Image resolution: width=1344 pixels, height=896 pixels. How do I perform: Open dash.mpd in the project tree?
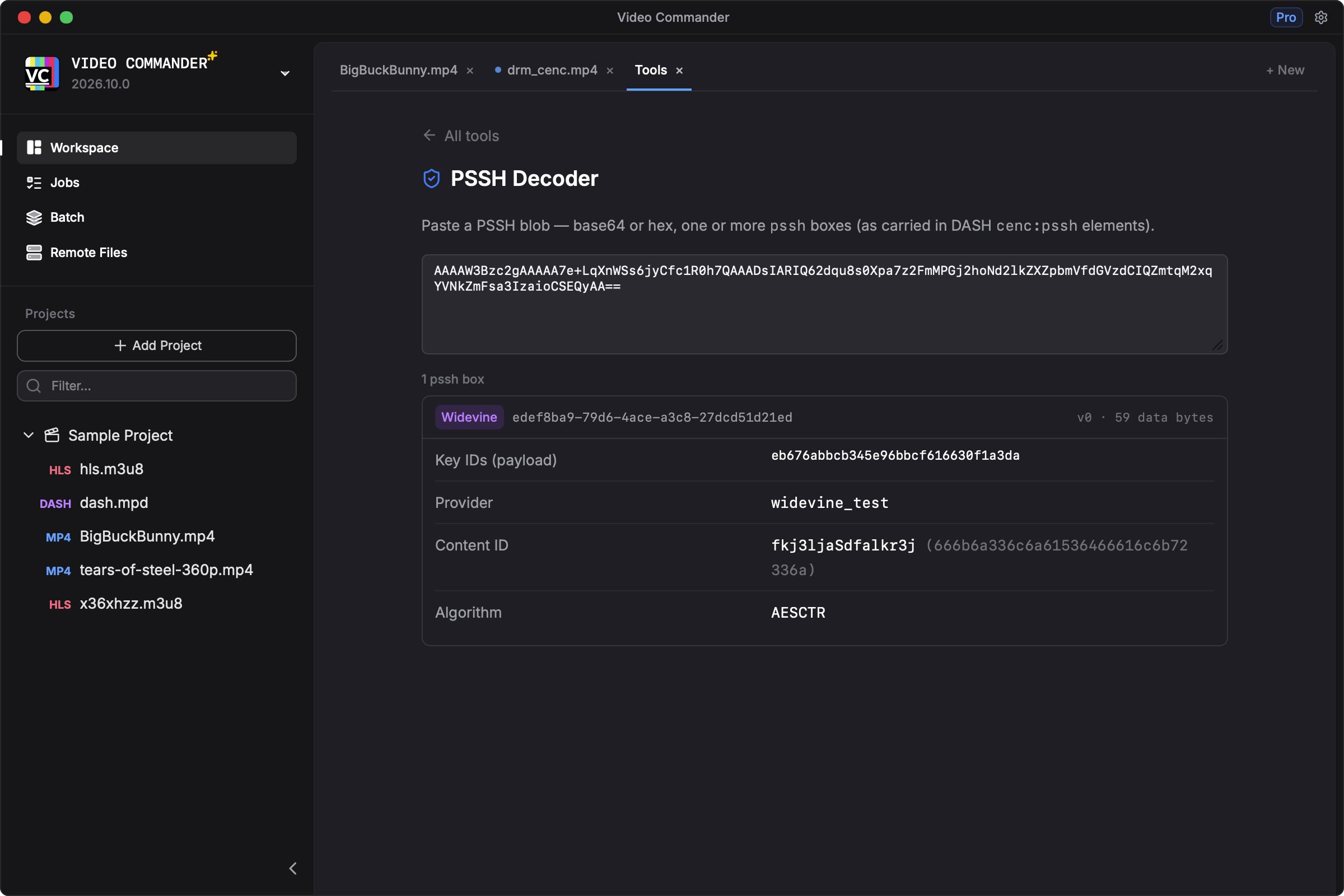(x=114, y=503)
